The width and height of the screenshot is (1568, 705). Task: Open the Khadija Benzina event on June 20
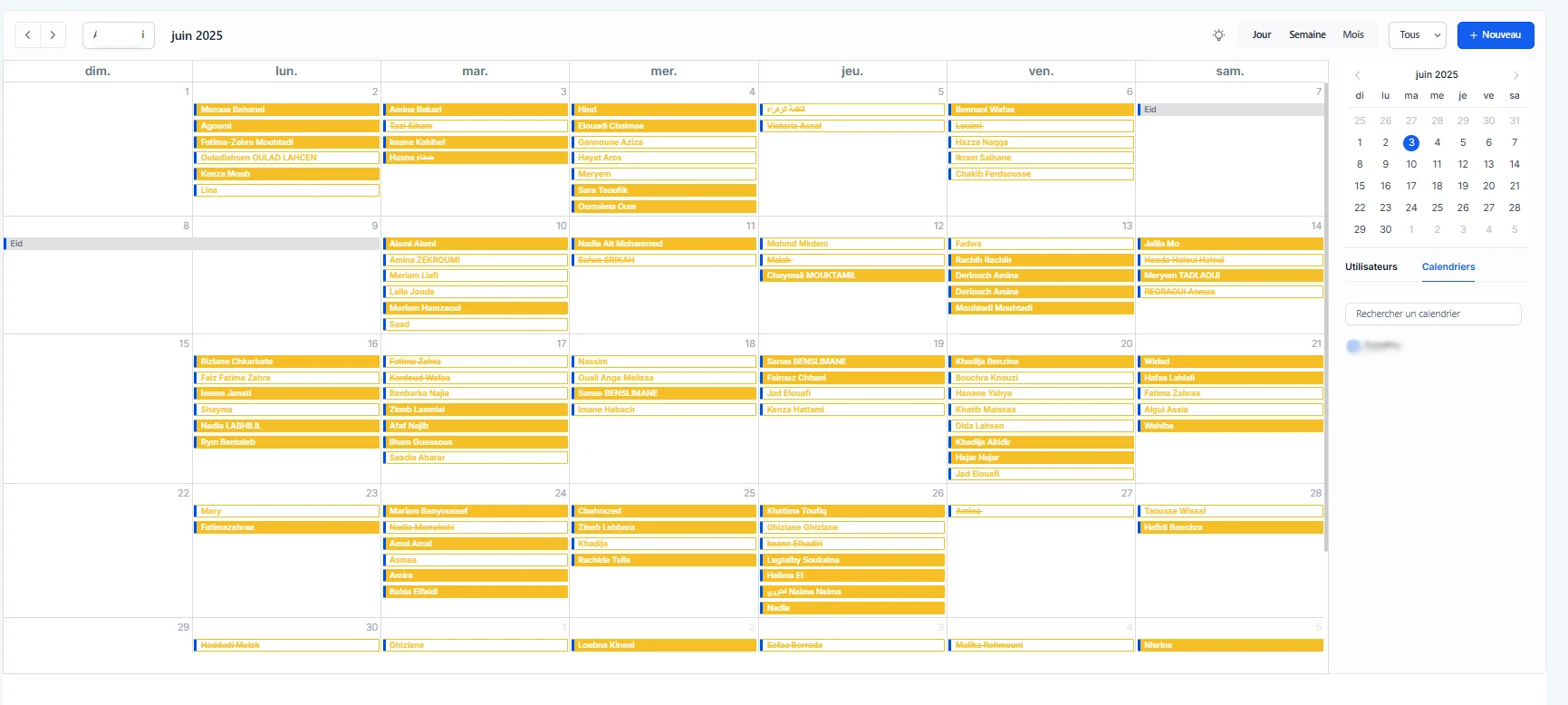click(1041, 362)
